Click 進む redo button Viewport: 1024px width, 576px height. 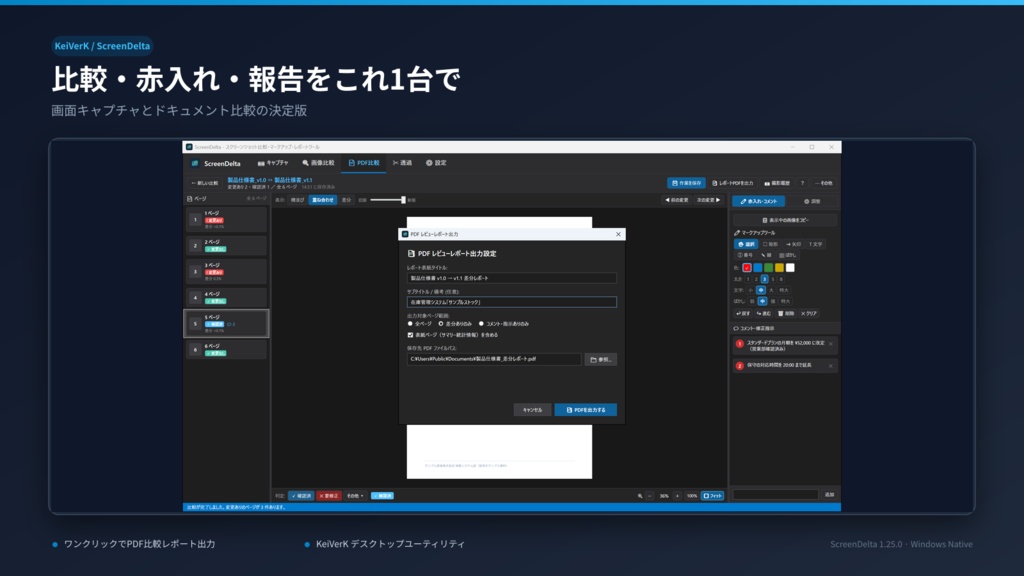click(764, 313)
